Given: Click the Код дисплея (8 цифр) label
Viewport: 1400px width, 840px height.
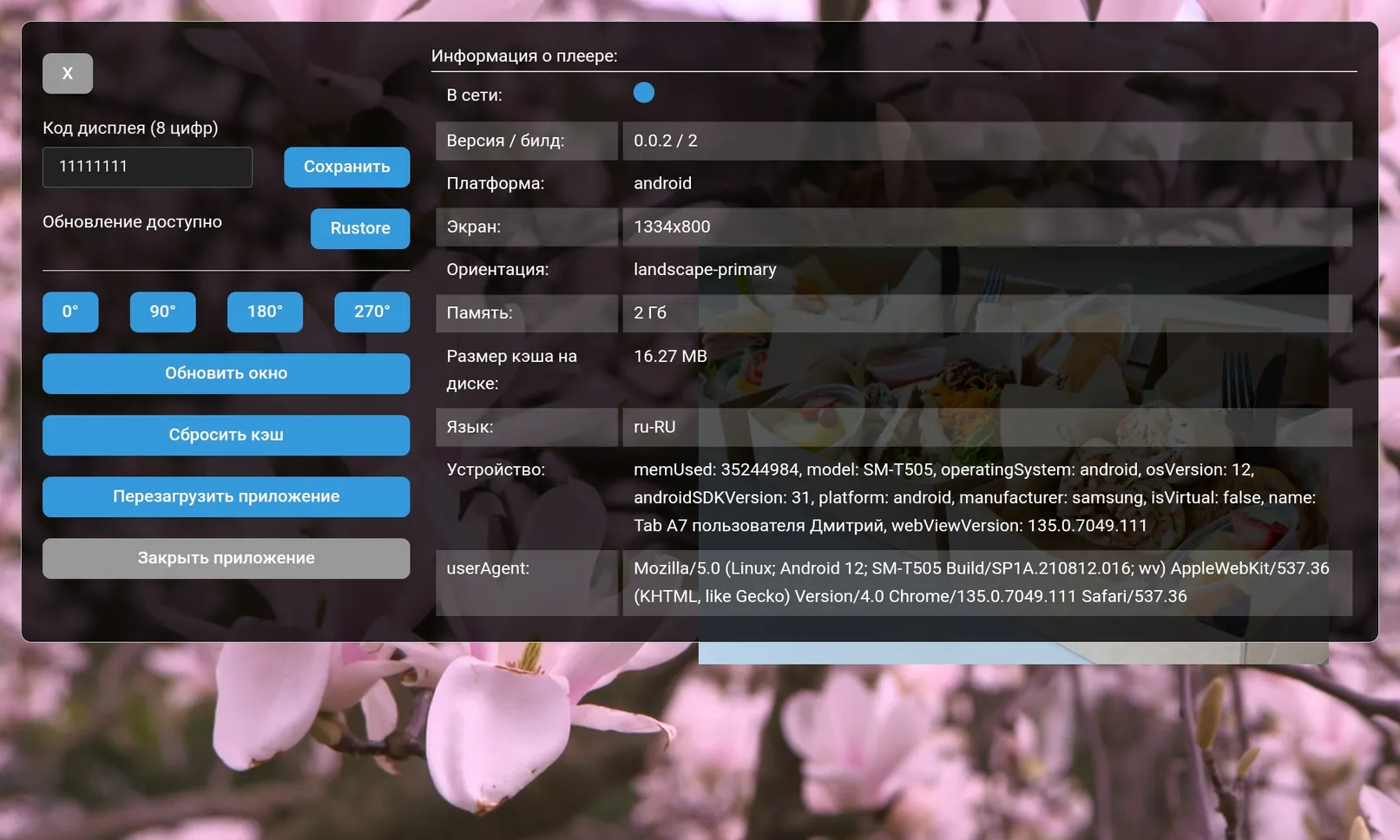Looking at the screenshot, I should tap(130, 128).
